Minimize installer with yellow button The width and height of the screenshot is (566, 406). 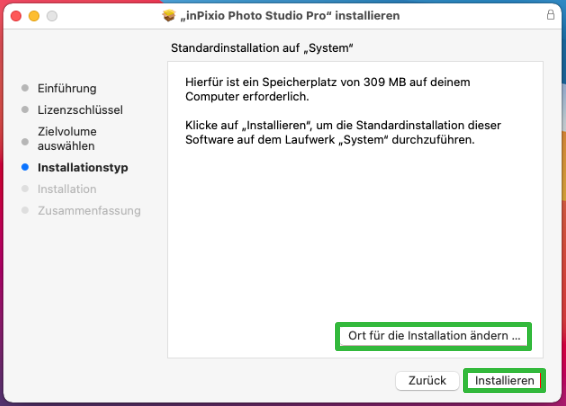click(34, 16)
